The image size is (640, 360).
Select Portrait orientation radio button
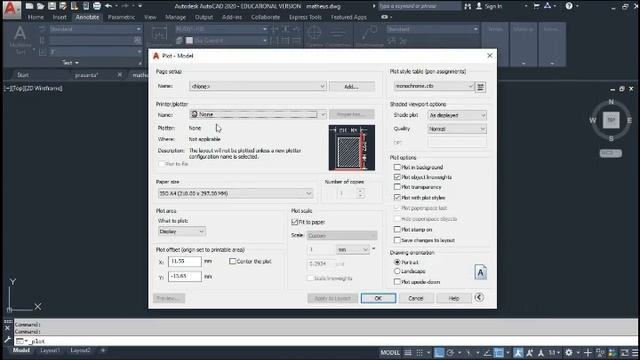click(397, 262)
